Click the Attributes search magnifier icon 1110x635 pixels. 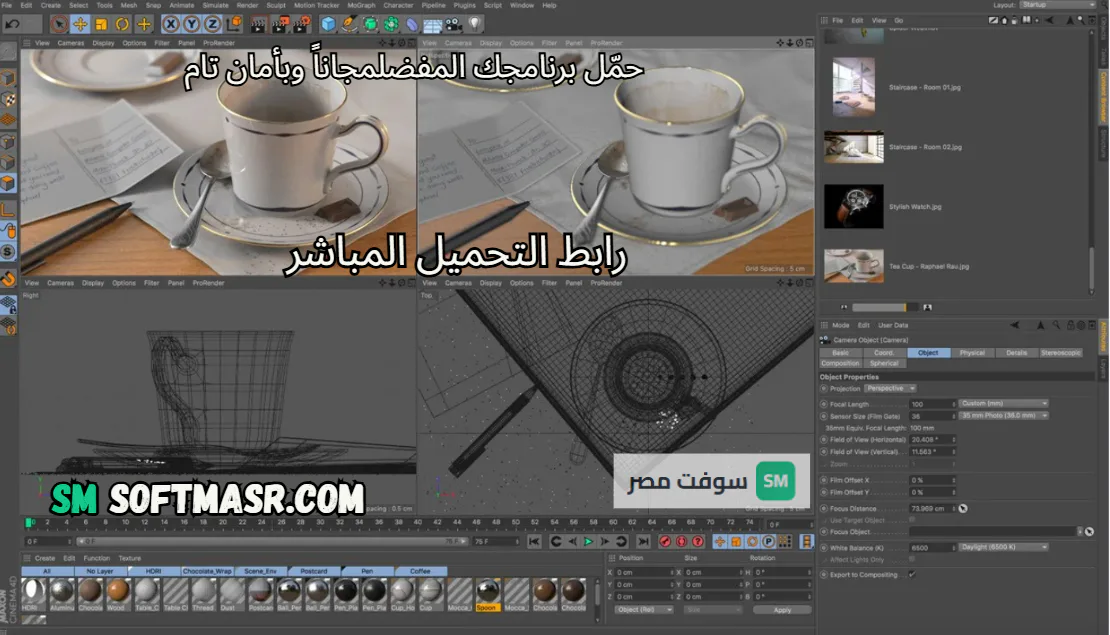point(1055,326)
